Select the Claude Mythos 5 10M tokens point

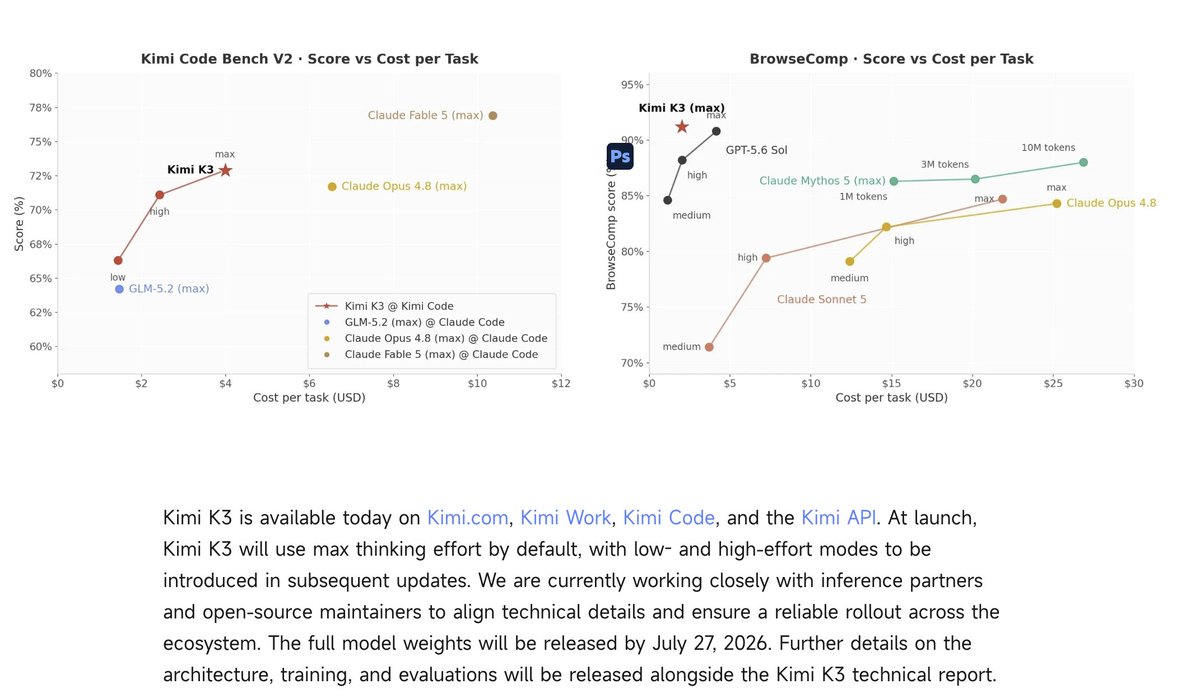point(1083,162)
